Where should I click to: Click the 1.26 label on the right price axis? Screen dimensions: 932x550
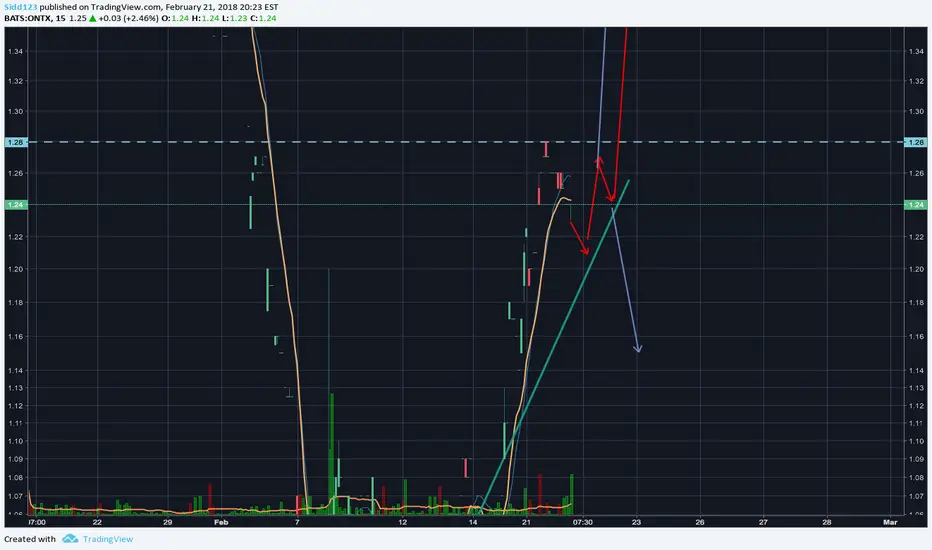point(916,173)
